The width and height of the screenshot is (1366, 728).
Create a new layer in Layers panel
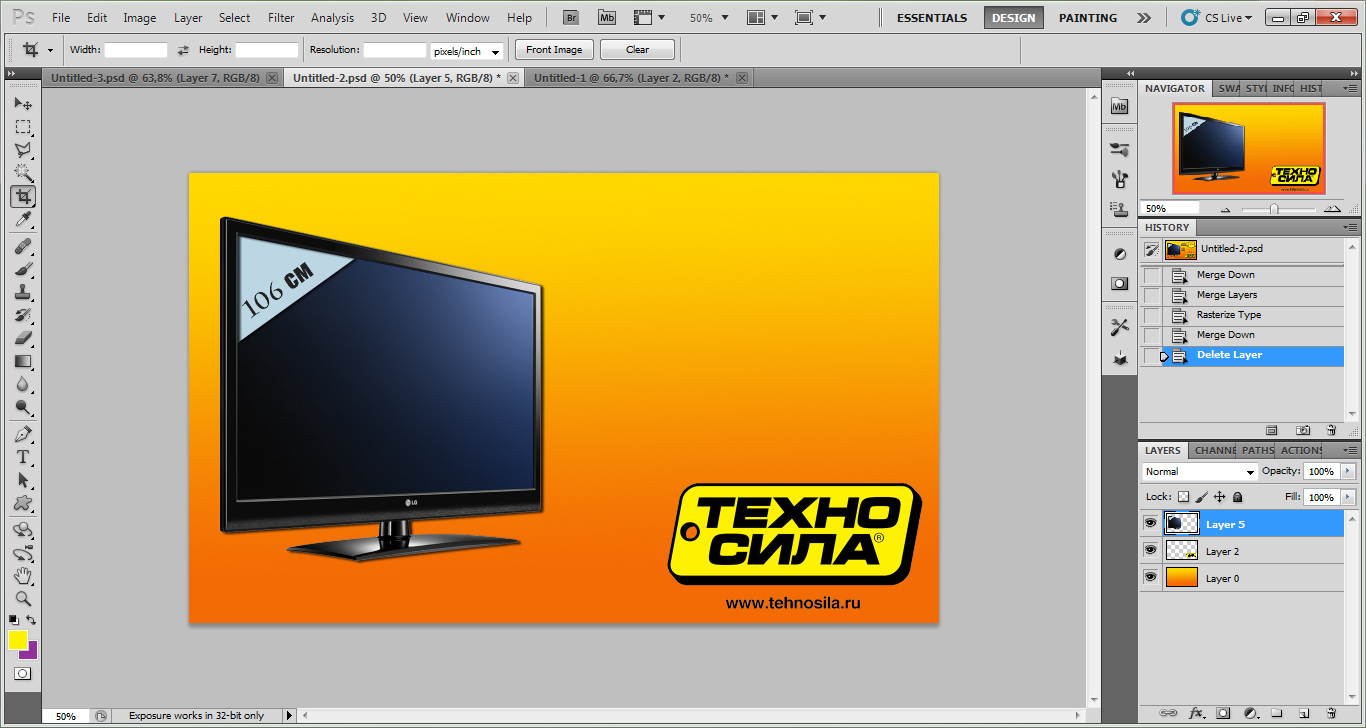coord(1303,713)
